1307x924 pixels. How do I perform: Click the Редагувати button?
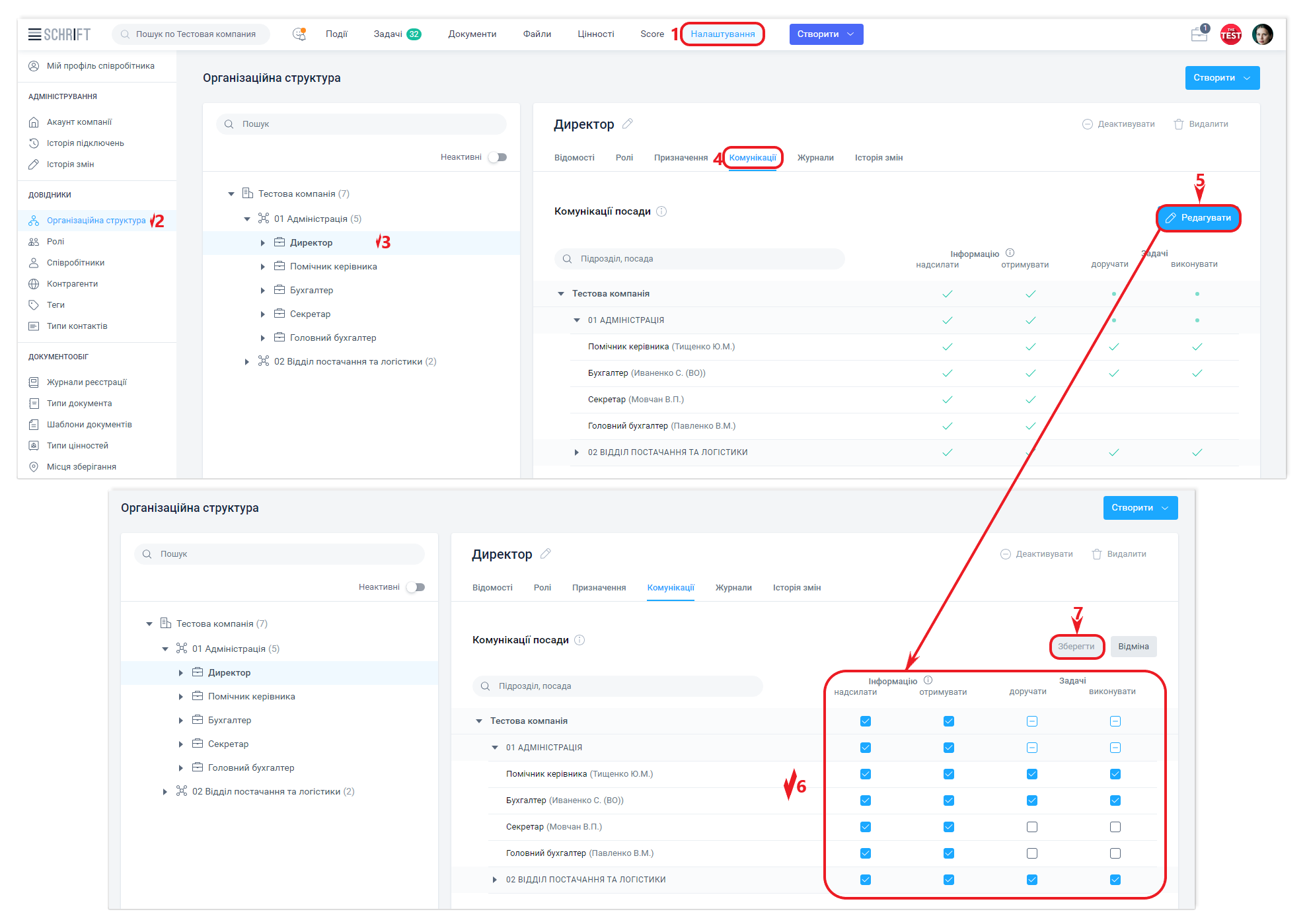tap(1198, 218)
